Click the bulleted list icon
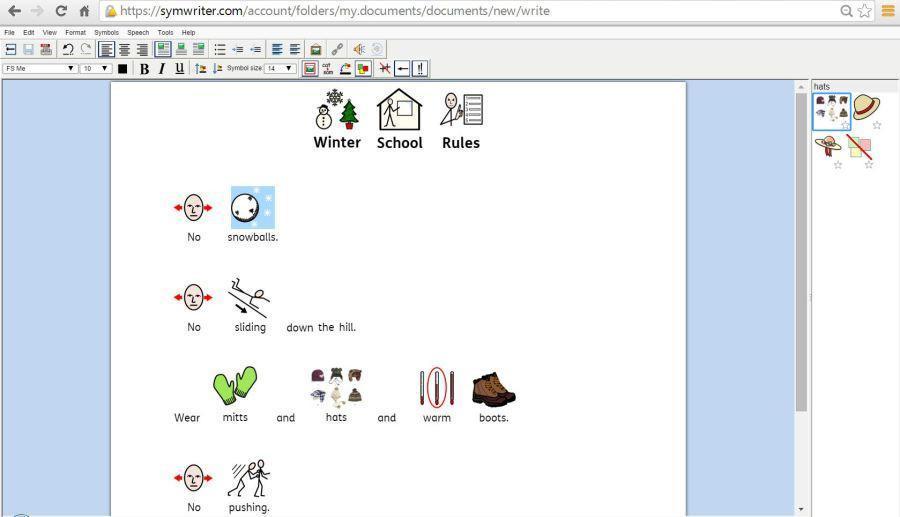 click(x=220, y=49)
